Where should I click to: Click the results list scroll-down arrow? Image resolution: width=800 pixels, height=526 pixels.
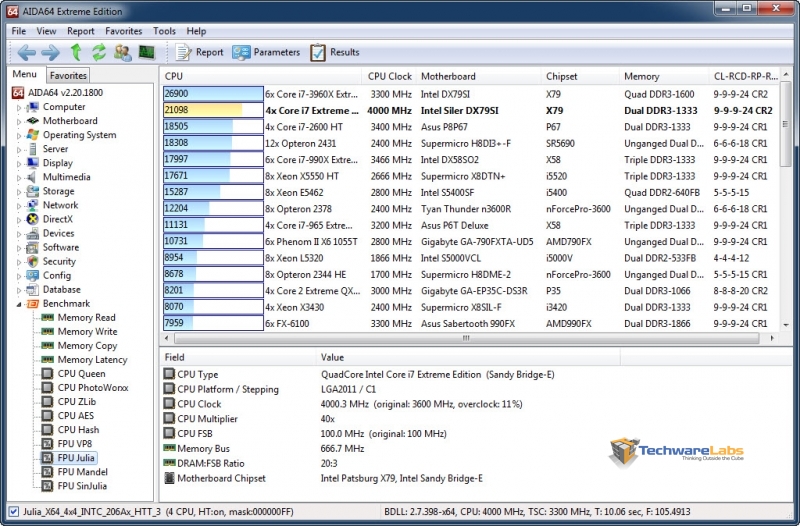coord(786,325)
